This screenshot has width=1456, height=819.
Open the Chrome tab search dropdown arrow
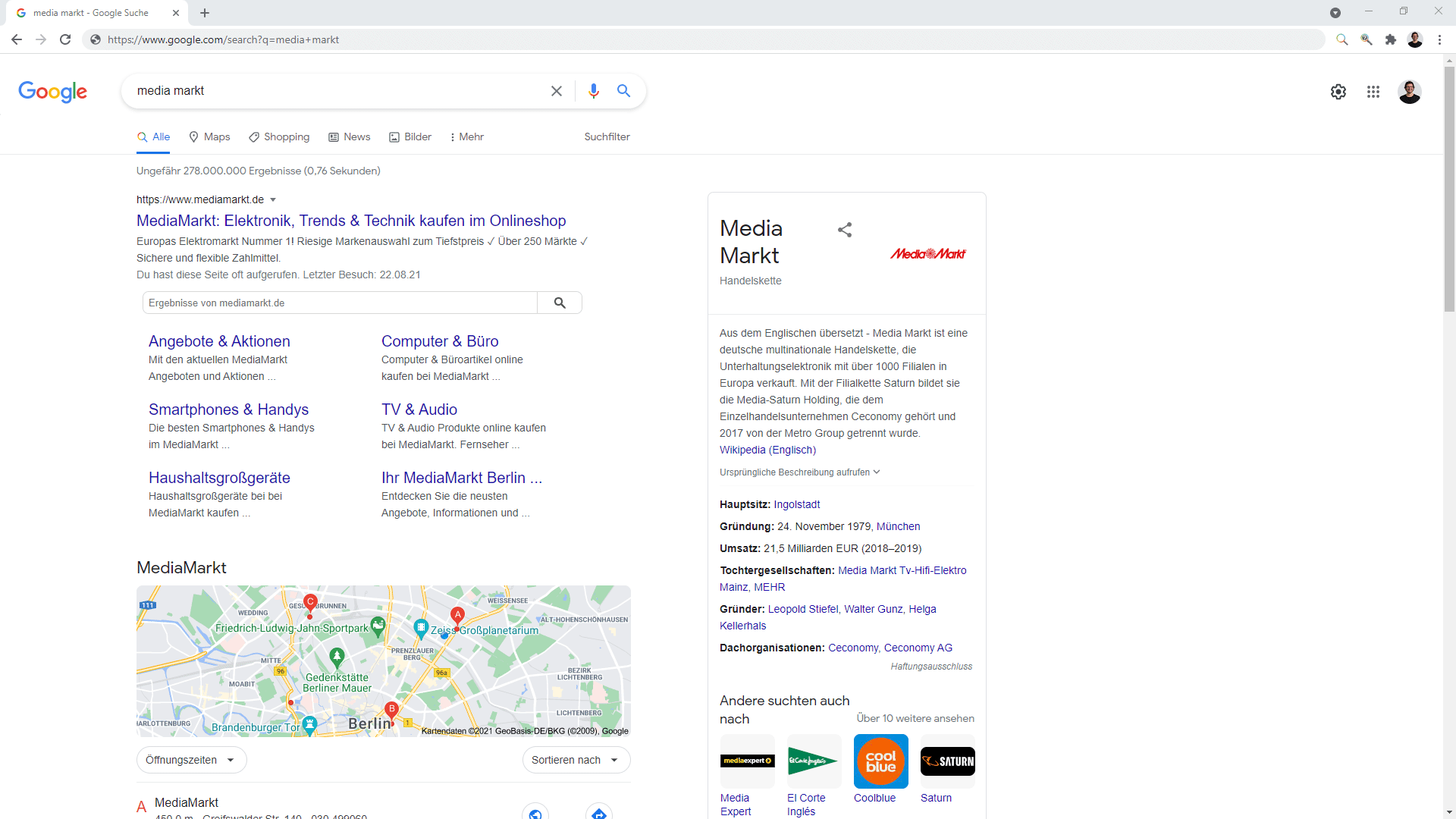[x=1335, y=13]
